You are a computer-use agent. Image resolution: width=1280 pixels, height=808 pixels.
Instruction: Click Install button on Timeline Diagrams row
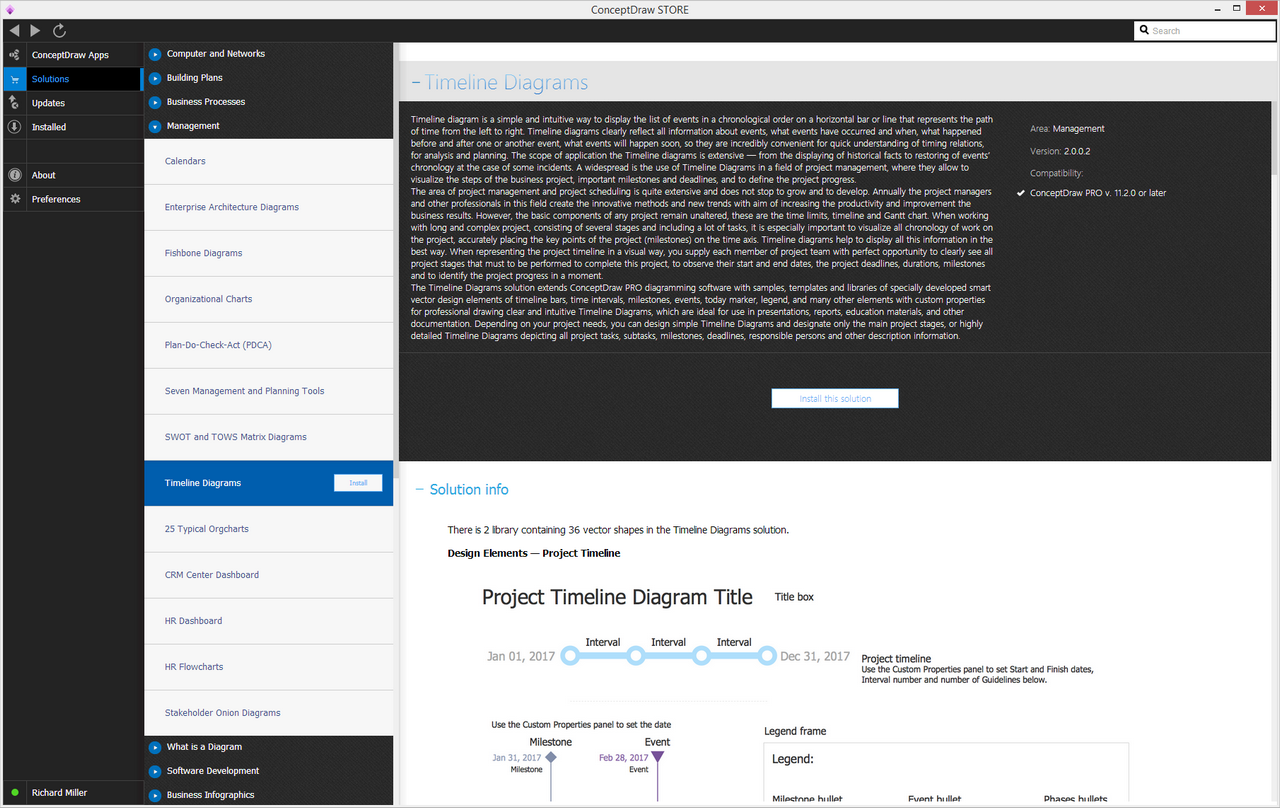click(x=358, y=483)
